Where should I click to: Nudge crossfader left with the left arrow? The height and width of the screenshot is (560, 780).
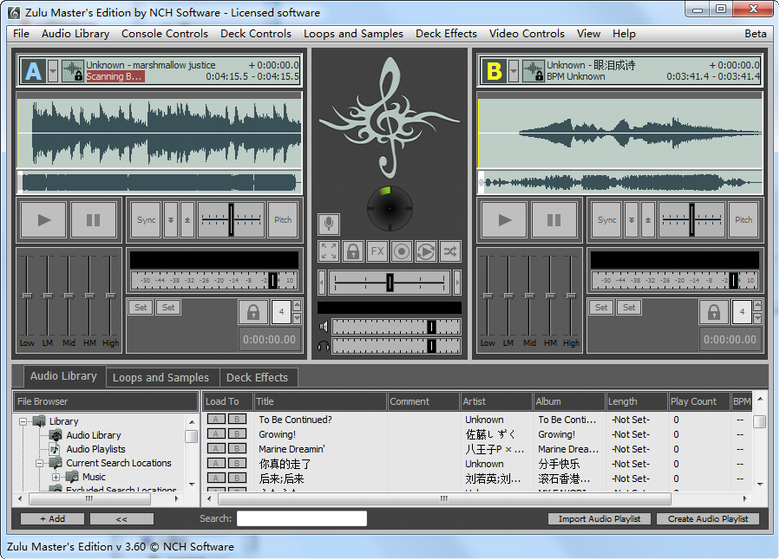322,282
